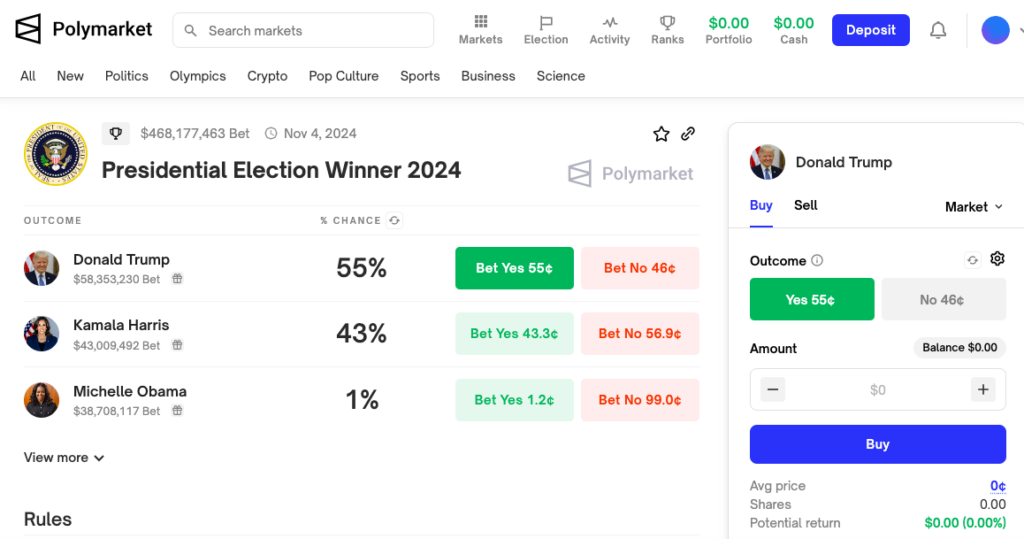Select the Yes 55¢ outcome
Screen dimensions: 1024x539
pyautogui.click(x=811, y=299)
